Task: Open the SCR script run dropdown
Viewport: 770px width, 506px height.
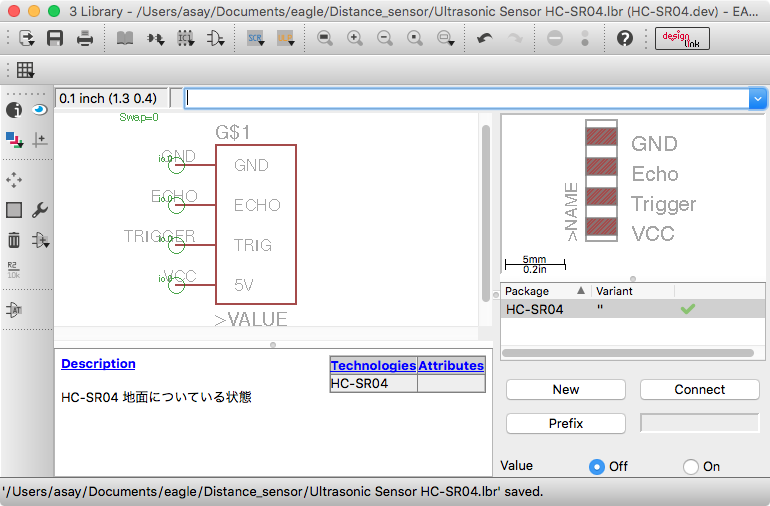Action: click(256, 38)
